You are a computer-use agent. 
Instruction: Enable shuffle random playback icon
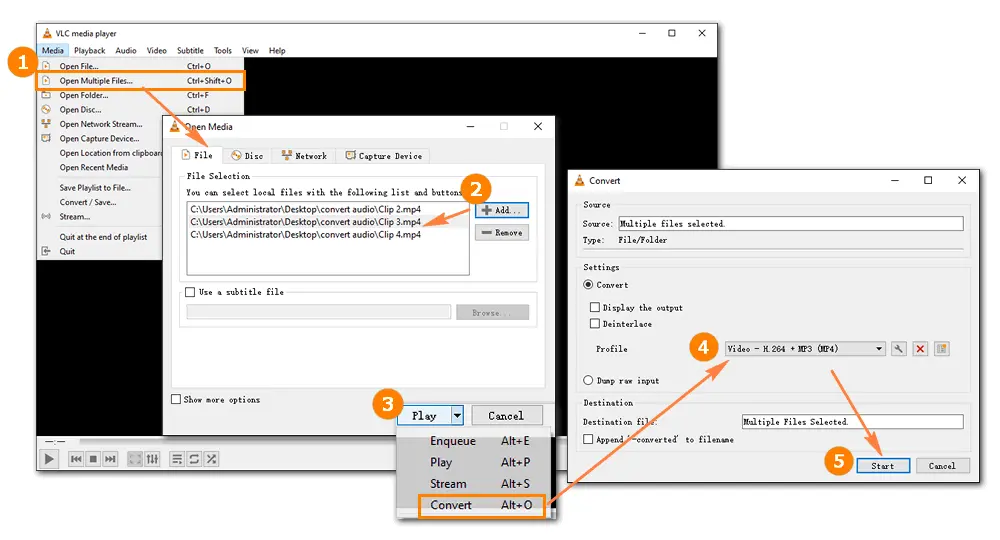[211, 459]
